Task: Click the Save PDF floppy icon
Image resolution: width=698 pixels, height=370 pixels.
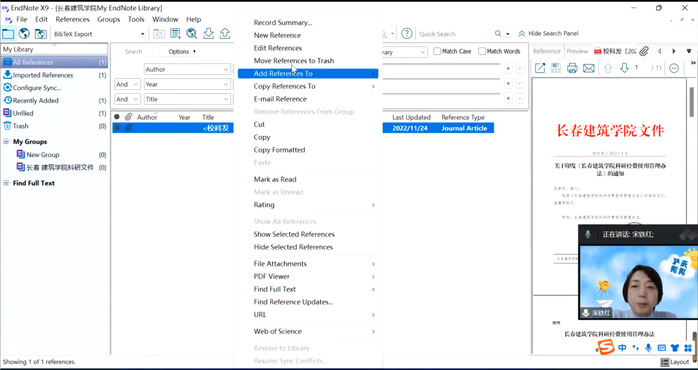Action: click(556, 68)
